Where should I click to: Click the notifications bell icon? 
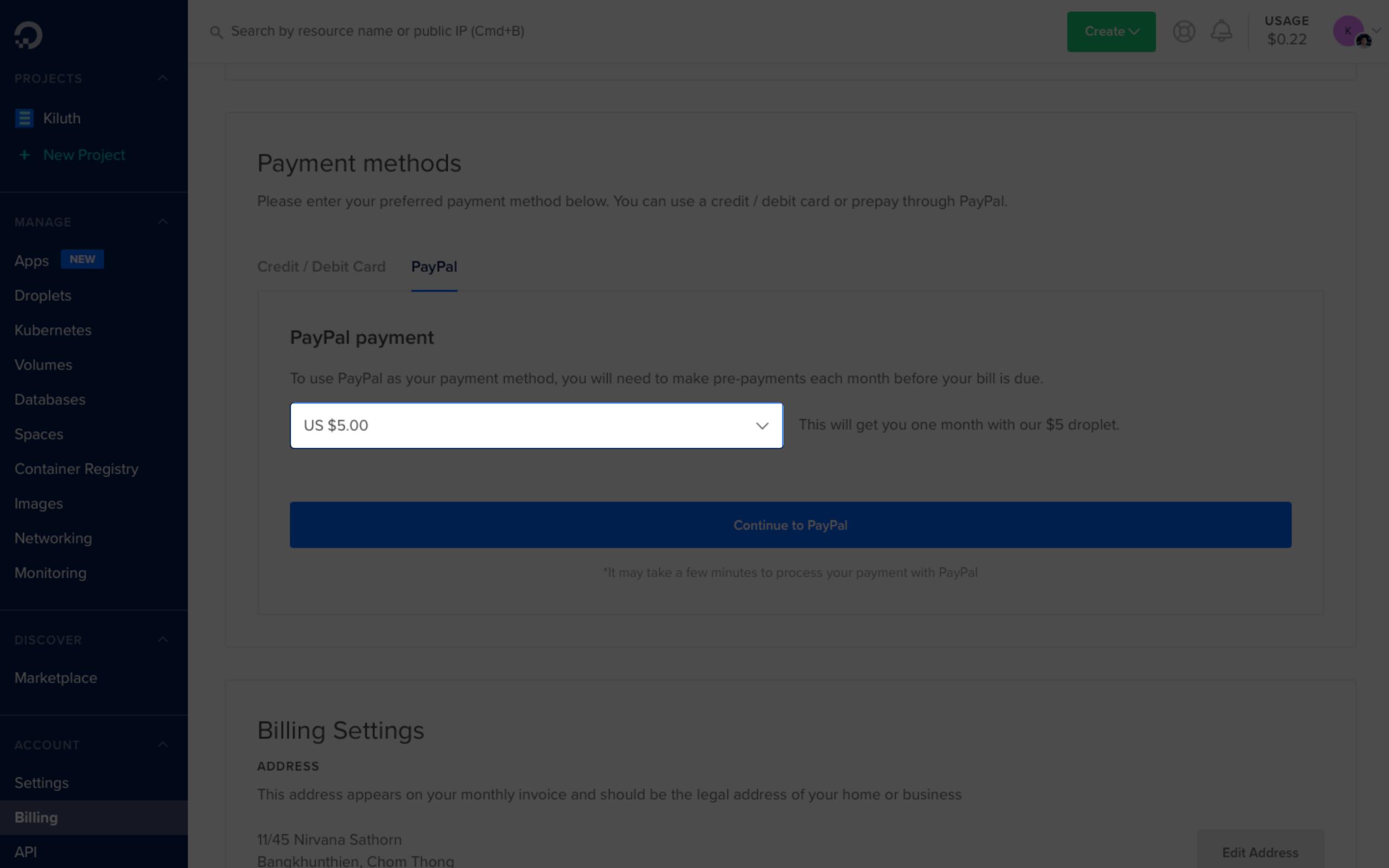[1221, 31]
